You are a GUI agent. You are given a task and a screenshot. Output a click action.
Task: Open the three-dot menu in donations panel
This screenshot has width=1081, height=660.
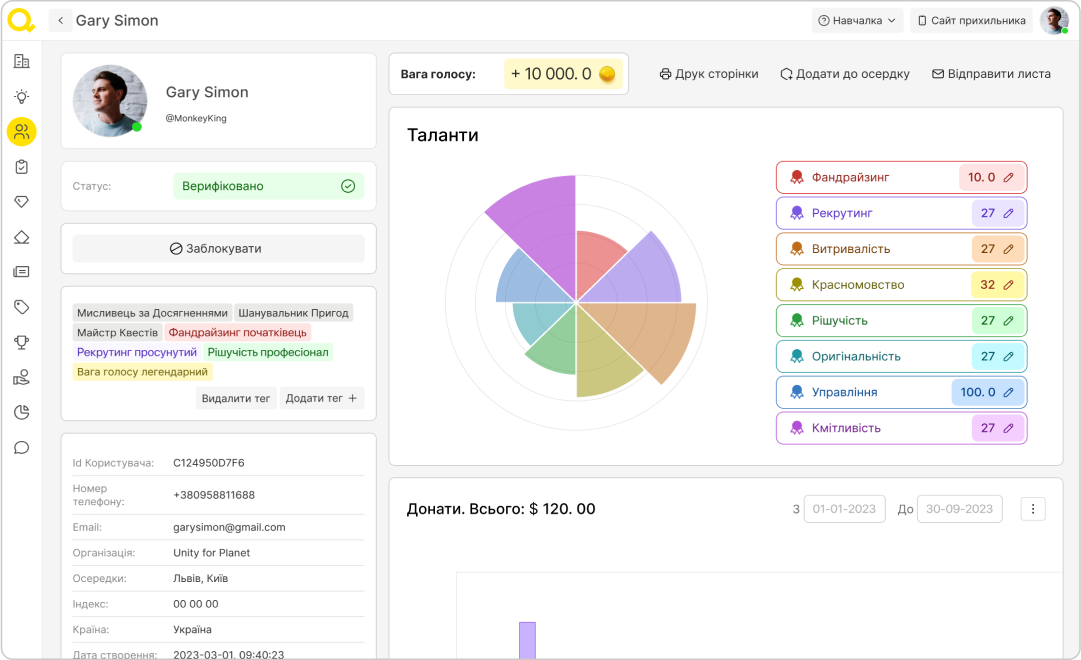click(1033, 509)
